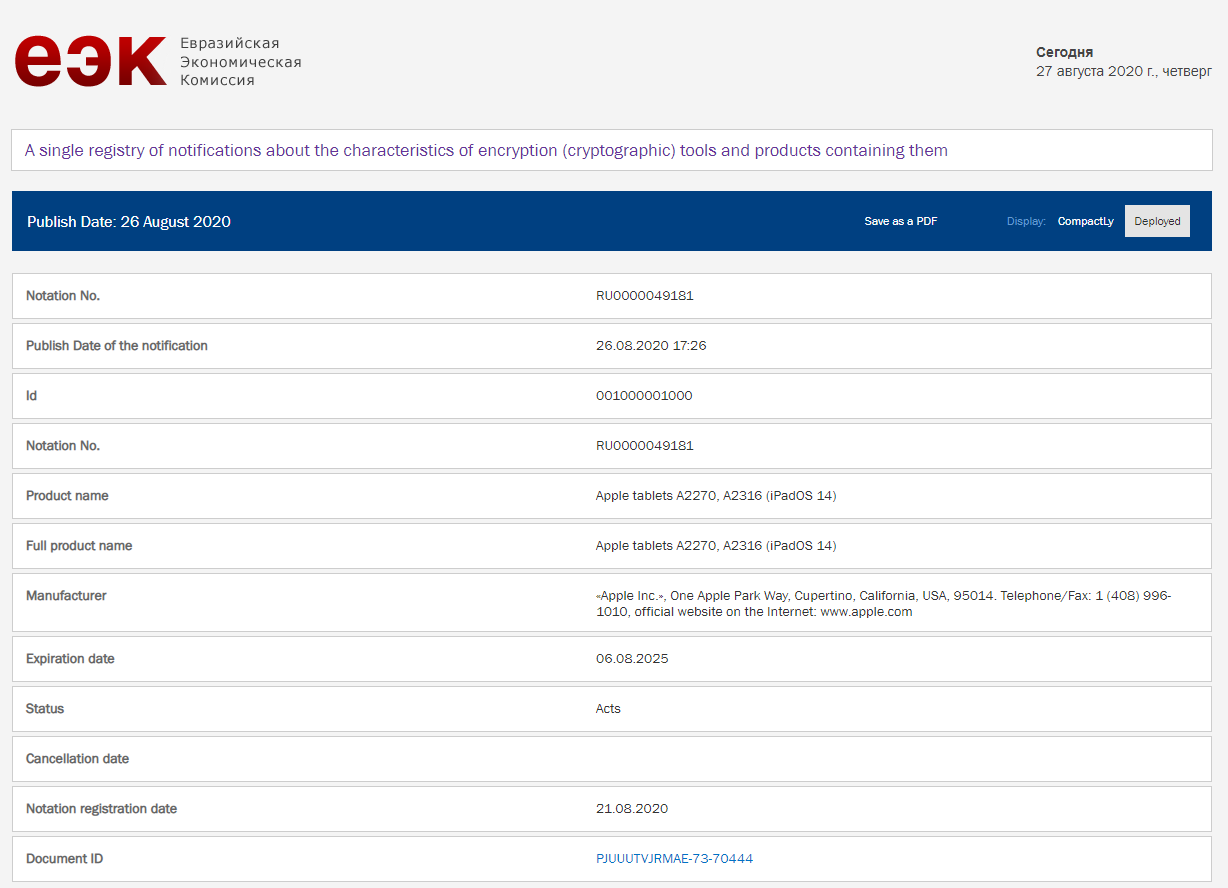Click the Publish Date: 26 August 2020 header
This screenshot has width=1228, height=888.
pyautogui.click(x=129, y=222)
